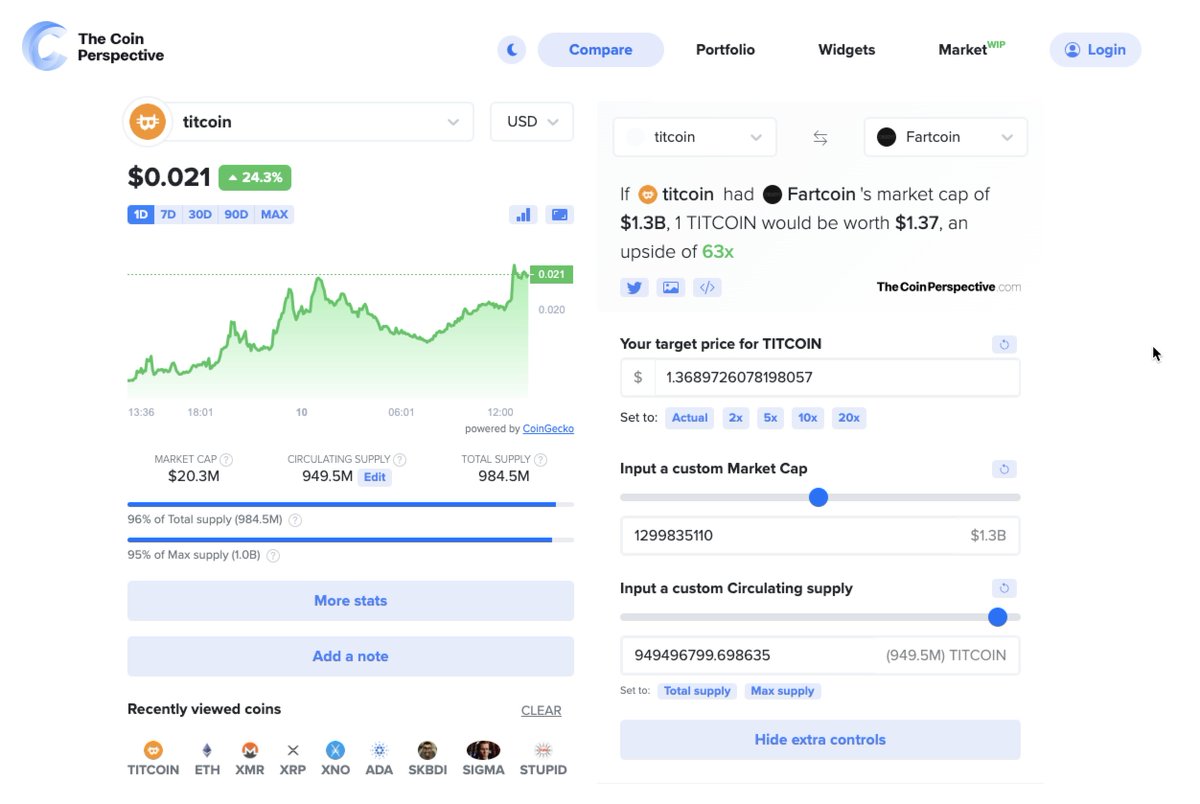Screen dimensions: 1200x804
Task: Set target price to 5x
Action: [770, 418]
